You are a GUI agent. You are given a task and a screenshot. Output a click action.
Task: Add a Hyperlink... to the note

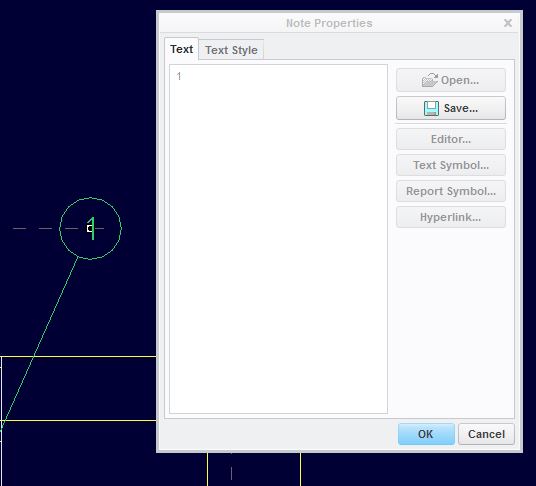[451, 217]
